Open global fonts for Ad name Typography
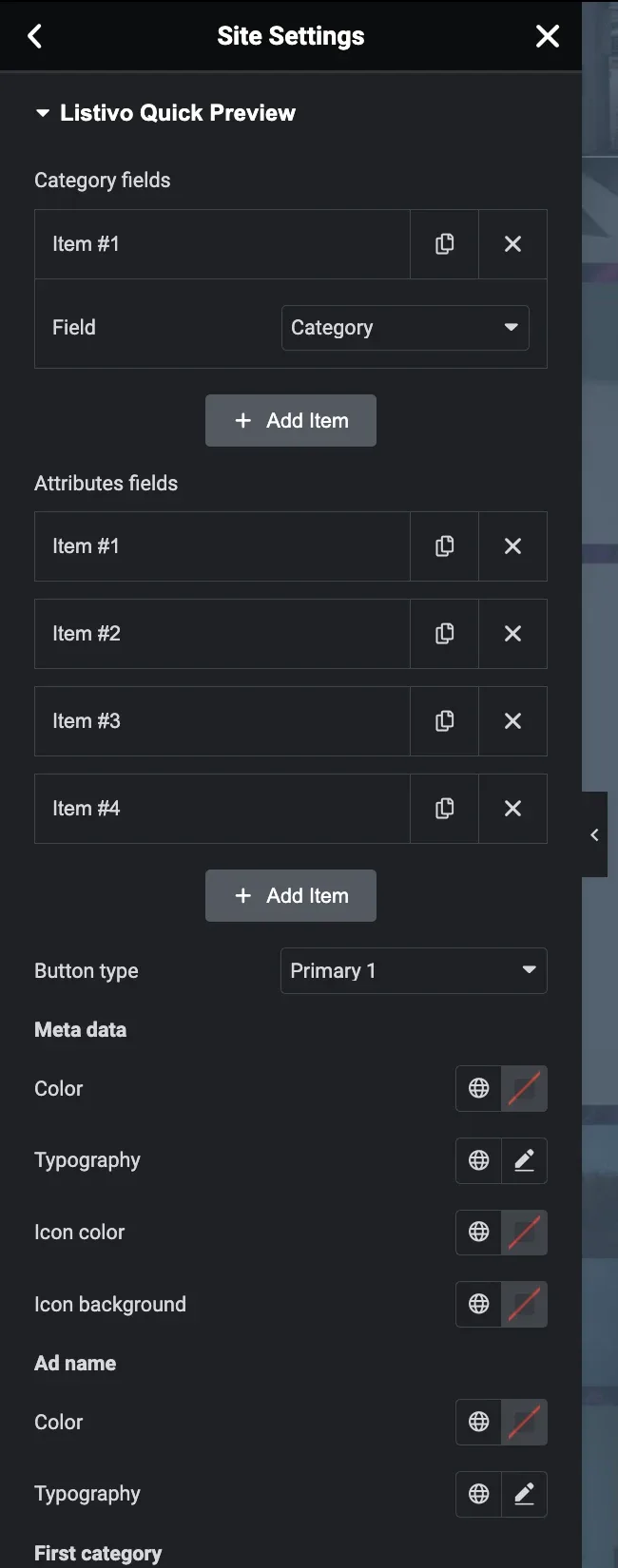This screenshot has width=618, height=1568. pyautogui.click(x=478, y=1494)
